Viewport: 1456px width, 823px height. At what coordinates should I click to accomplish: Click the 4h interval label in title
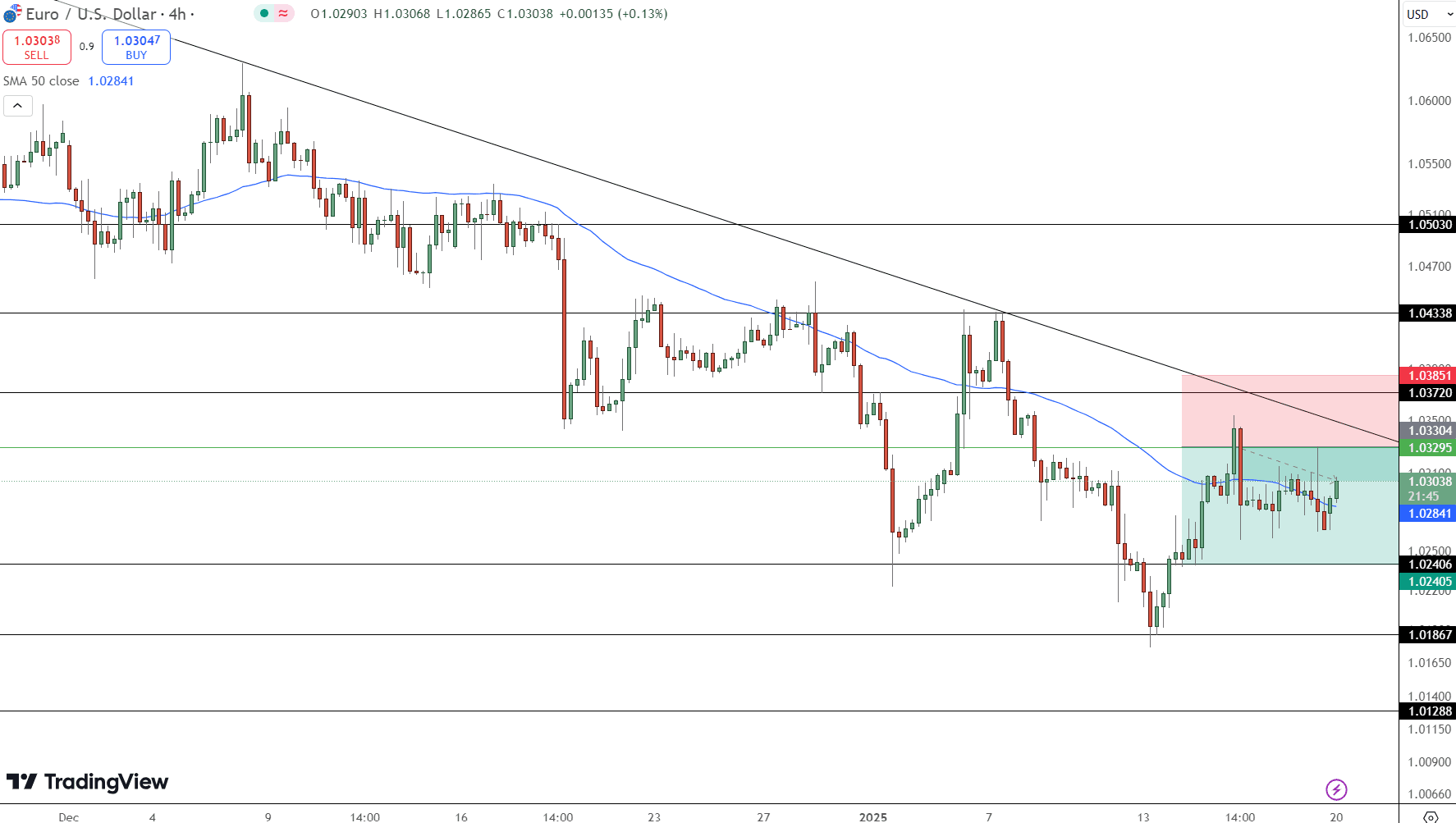tap(177, 14)
